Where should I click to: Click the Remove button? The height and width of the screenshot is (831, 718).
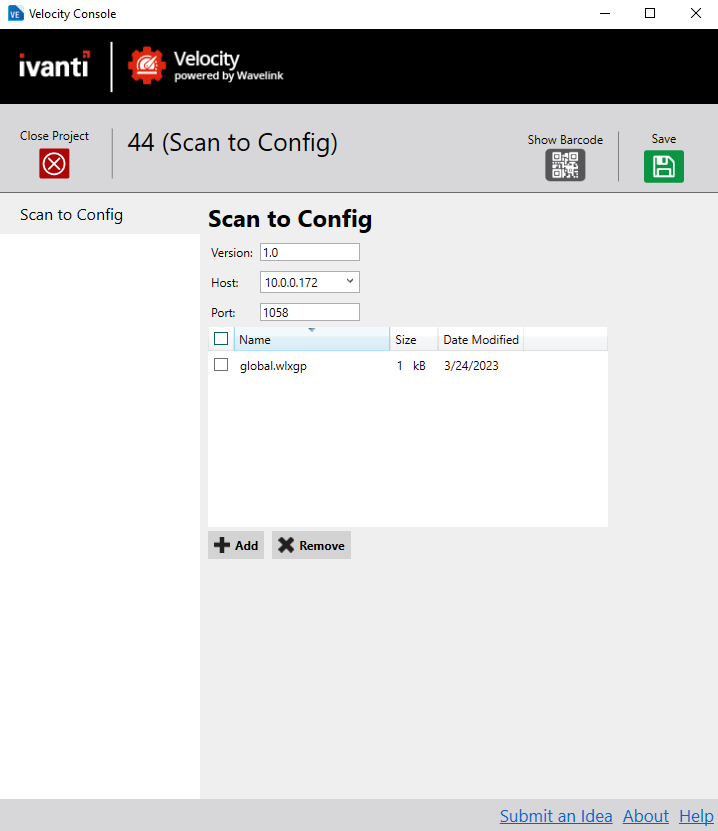click(x=311, y=546)
